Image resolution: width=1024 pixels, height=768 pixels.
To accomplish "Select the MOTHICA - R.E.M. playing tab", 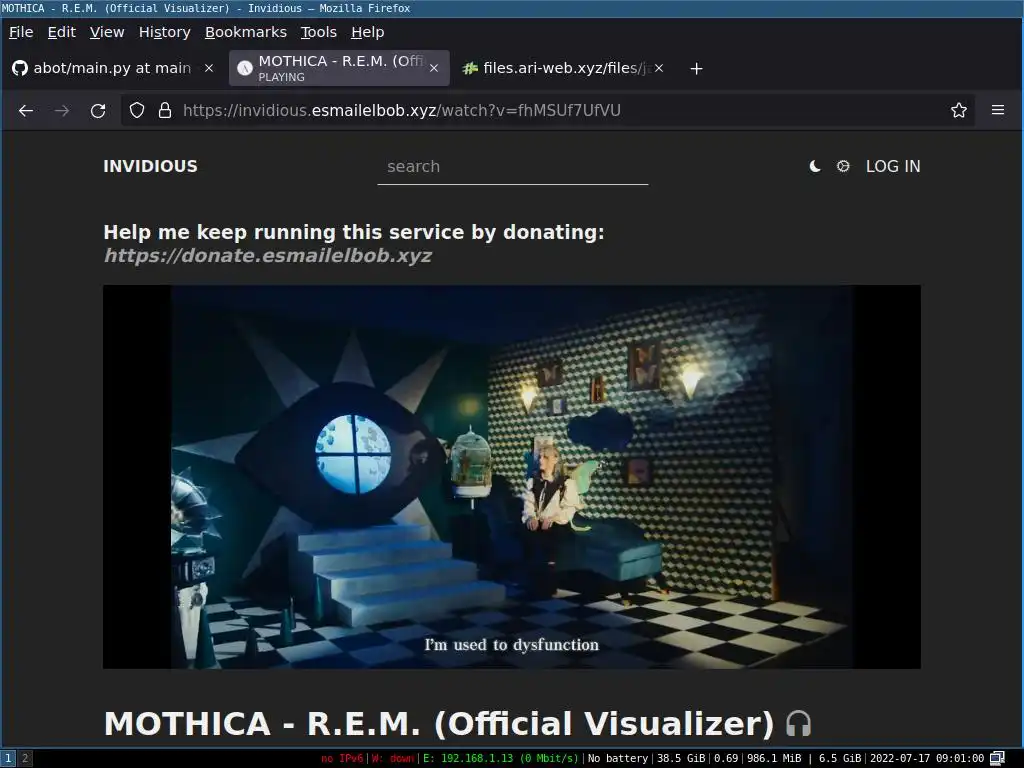I will point(339,68).
